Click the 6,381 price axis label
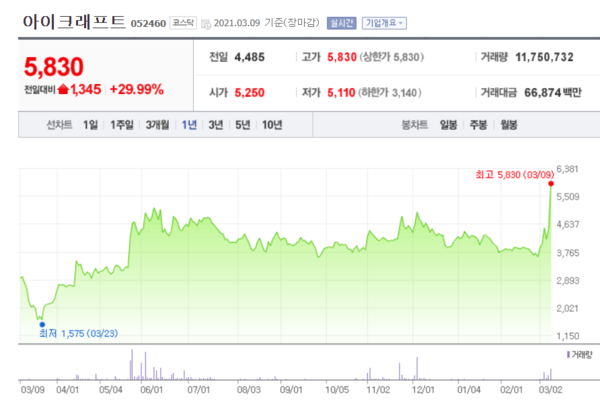Image resolution: width=600 pixels, height=408 pixels. 567,169
